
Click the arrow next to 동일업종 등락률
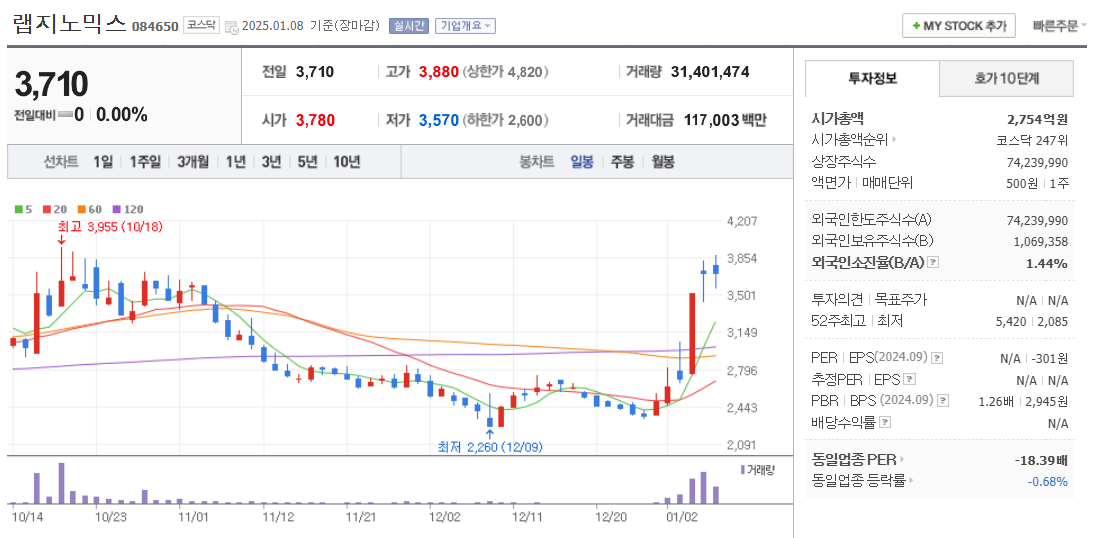tap(911, 481)
